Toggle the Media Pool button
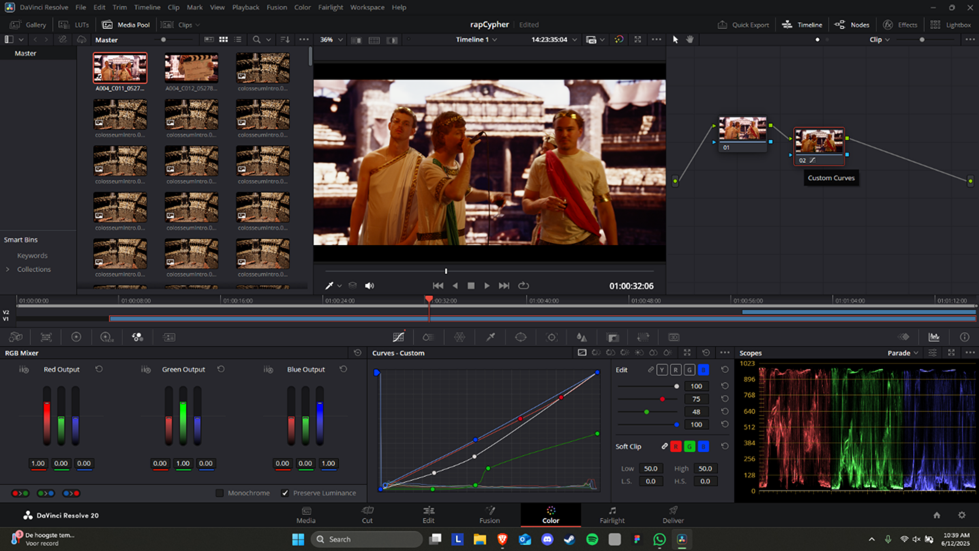The height and width of the screenshot is (551, 979). 126,25
